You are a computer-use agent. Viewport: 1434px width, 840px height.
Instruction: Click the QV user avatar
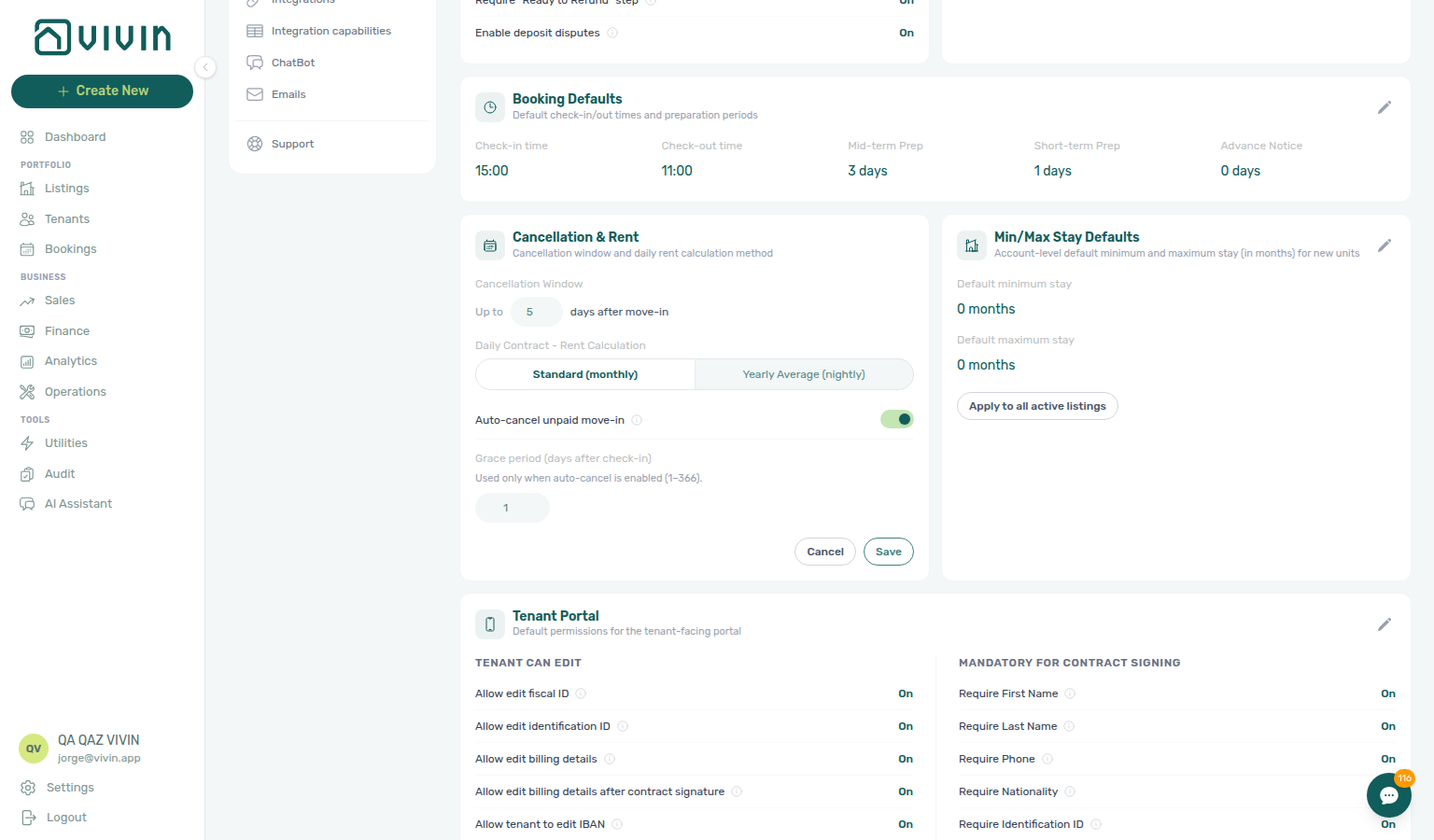(34, 749)
